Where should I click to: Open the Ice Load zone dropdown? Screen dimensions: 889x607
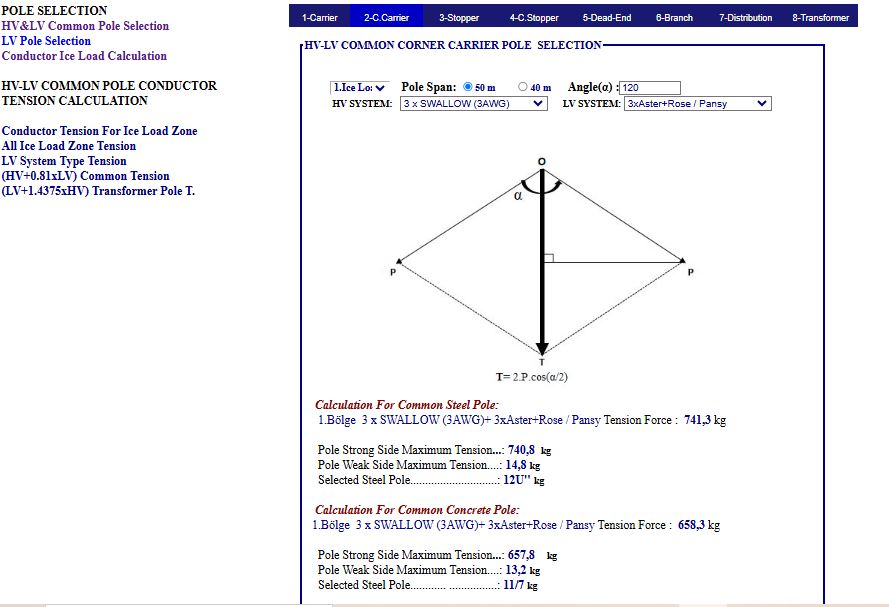pos(359,88)
